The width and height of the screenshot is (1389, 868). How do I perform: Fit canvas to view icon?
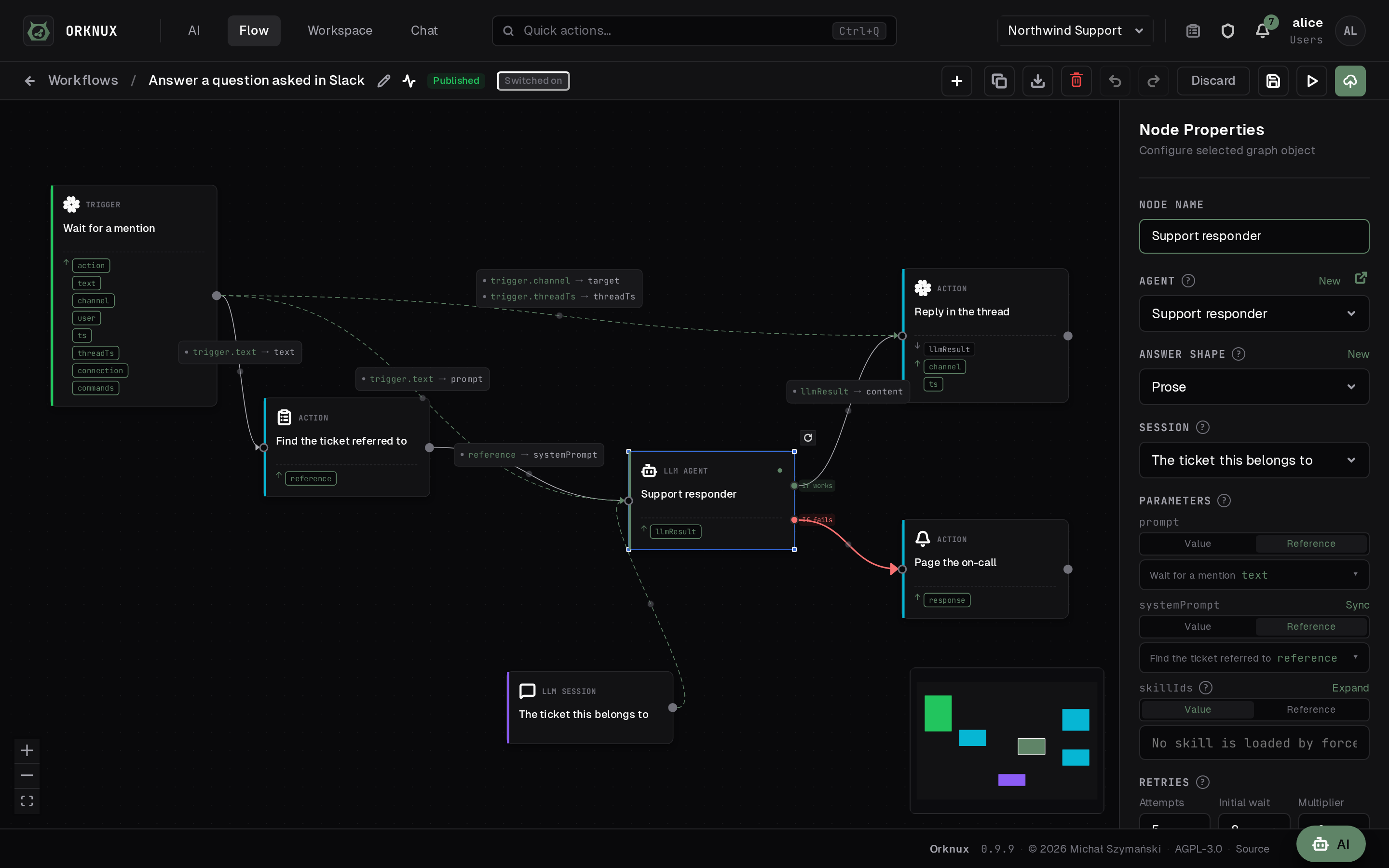point(27,801)
